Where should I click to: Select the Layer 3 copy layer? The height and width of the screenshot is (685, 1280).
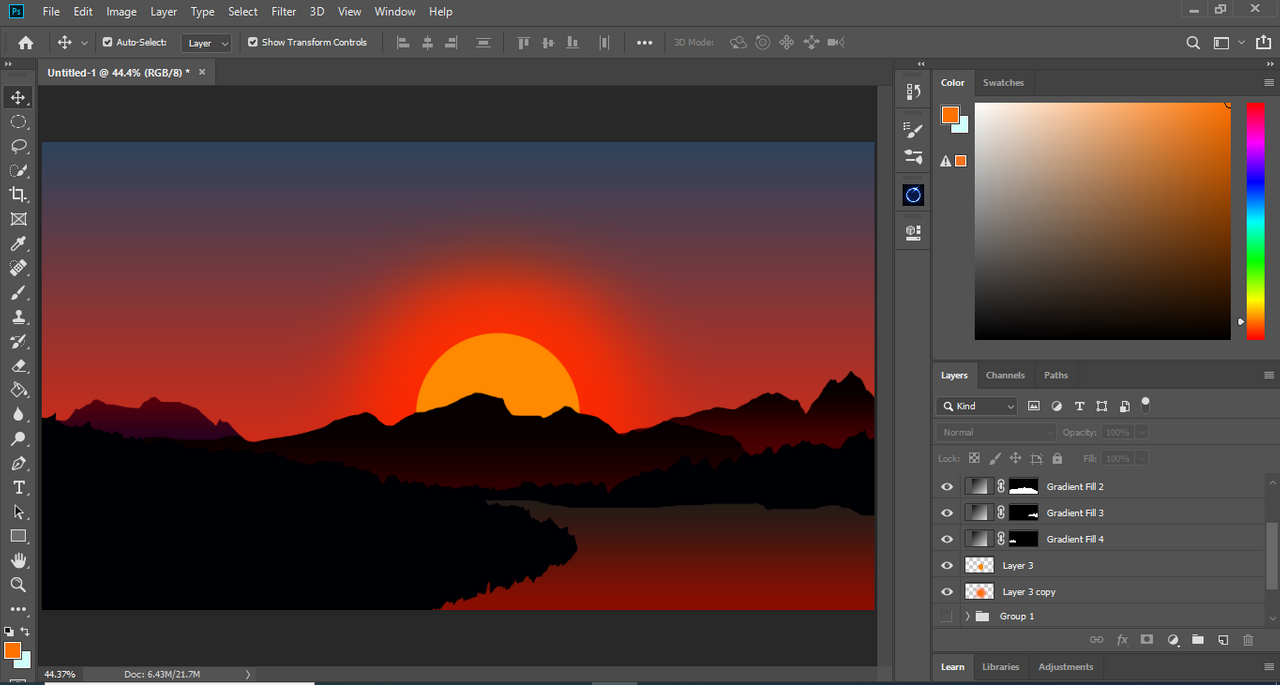click(1030, 592)
